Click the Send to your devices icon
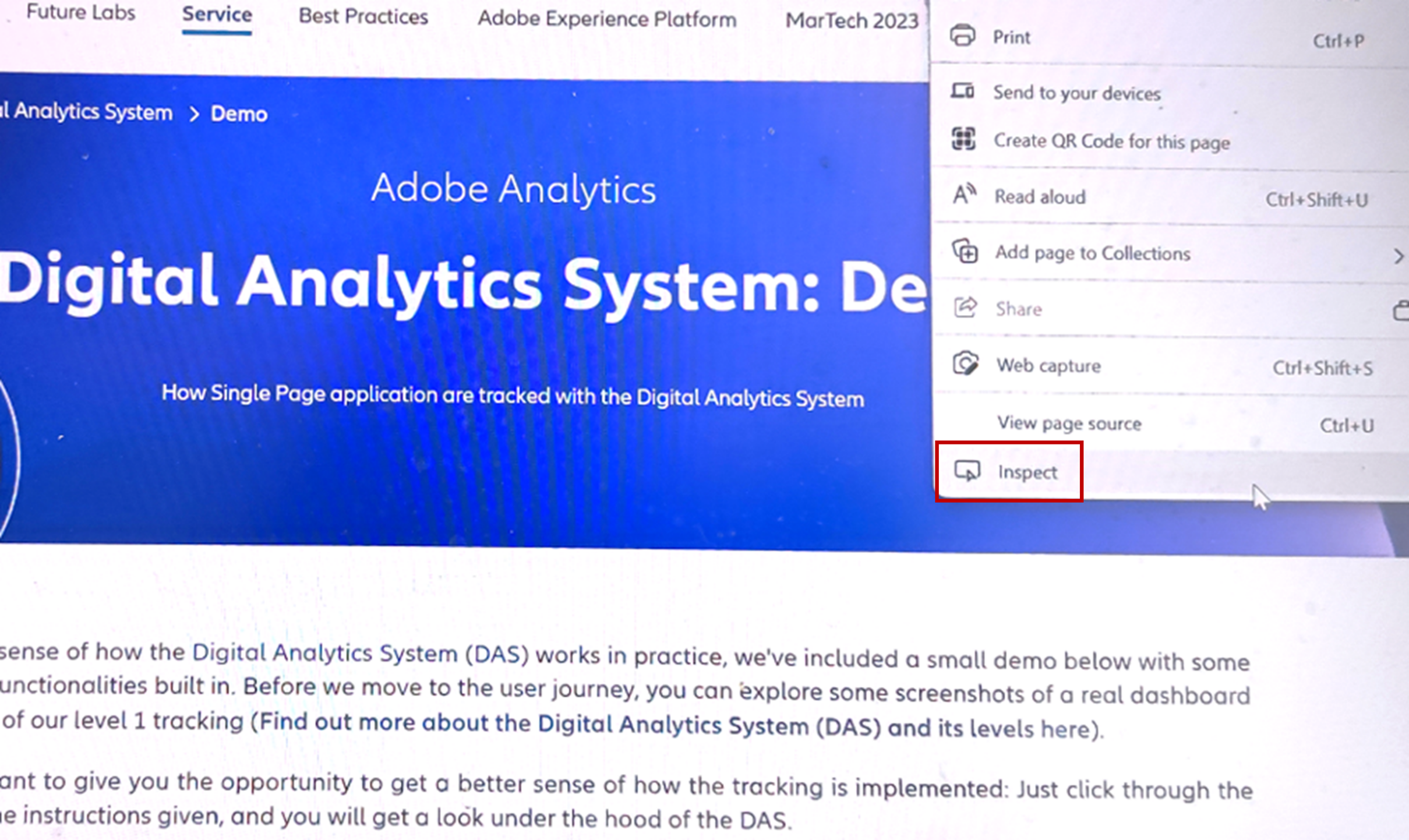Screen dimensions: 1409x840 962,91
